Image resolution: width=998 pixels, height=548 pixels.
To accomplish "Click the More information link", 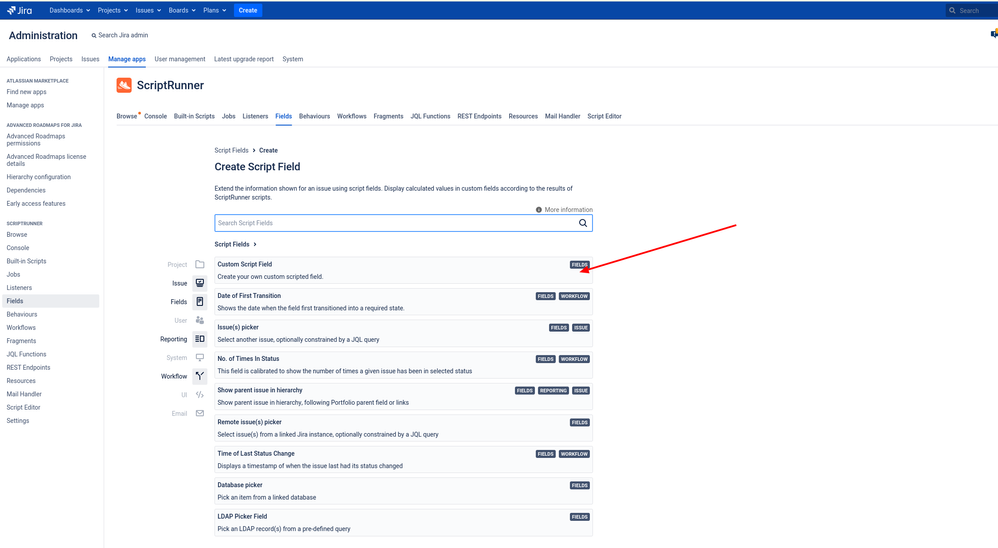I will click(568, 209).
